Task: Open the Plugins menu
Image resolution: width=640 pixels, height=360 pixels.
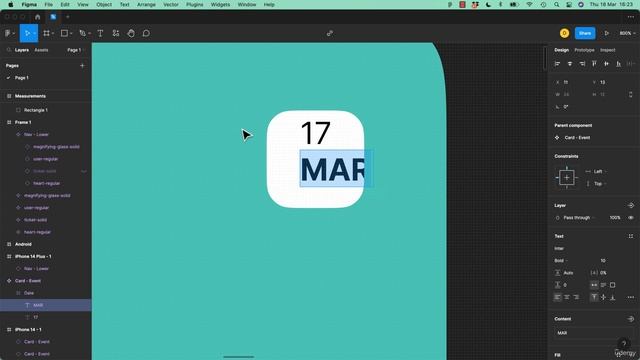Action: (x=194, y=4)
